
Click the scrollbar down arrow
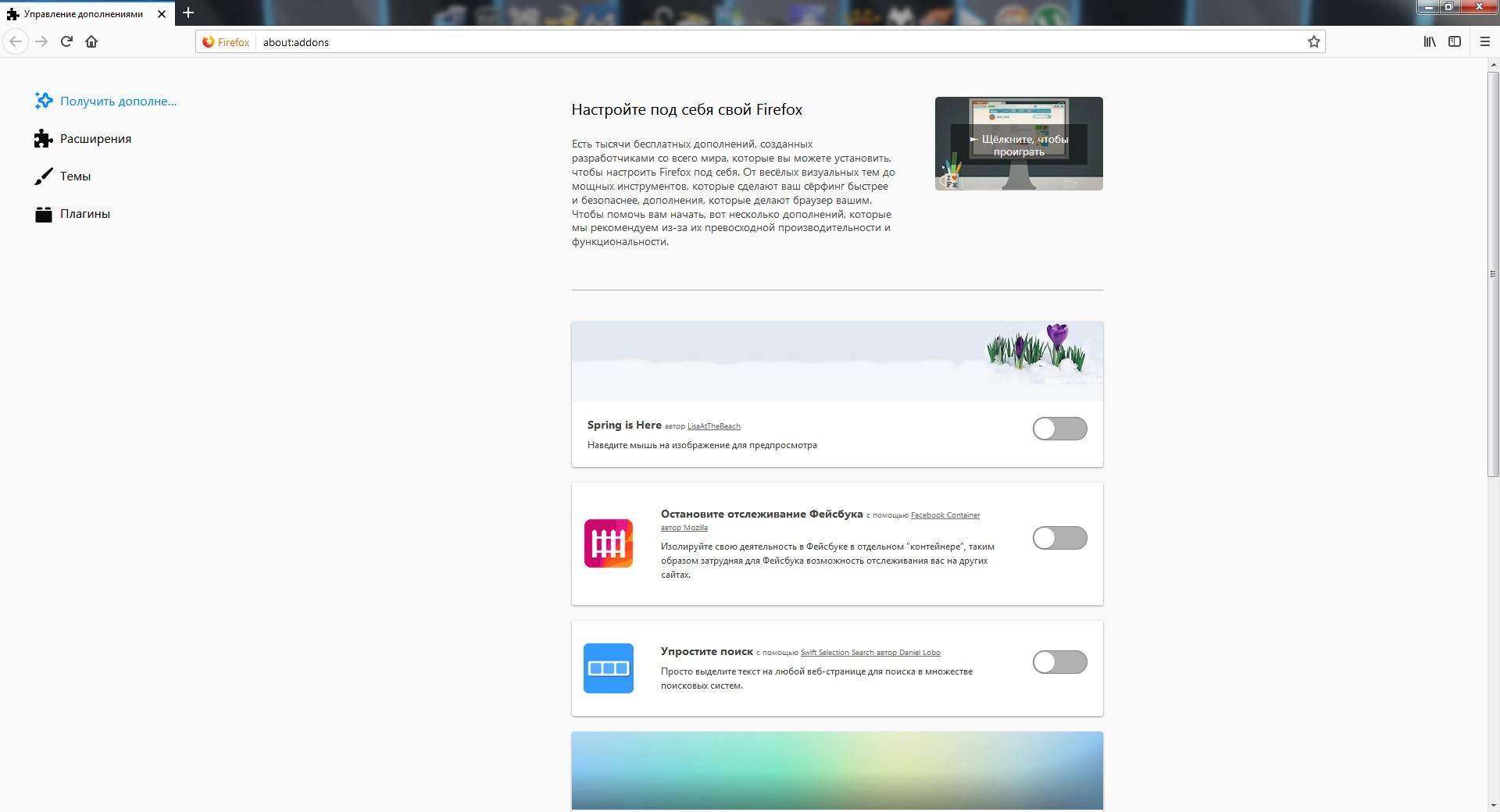pyautogui.click(x=1493, y=805)
